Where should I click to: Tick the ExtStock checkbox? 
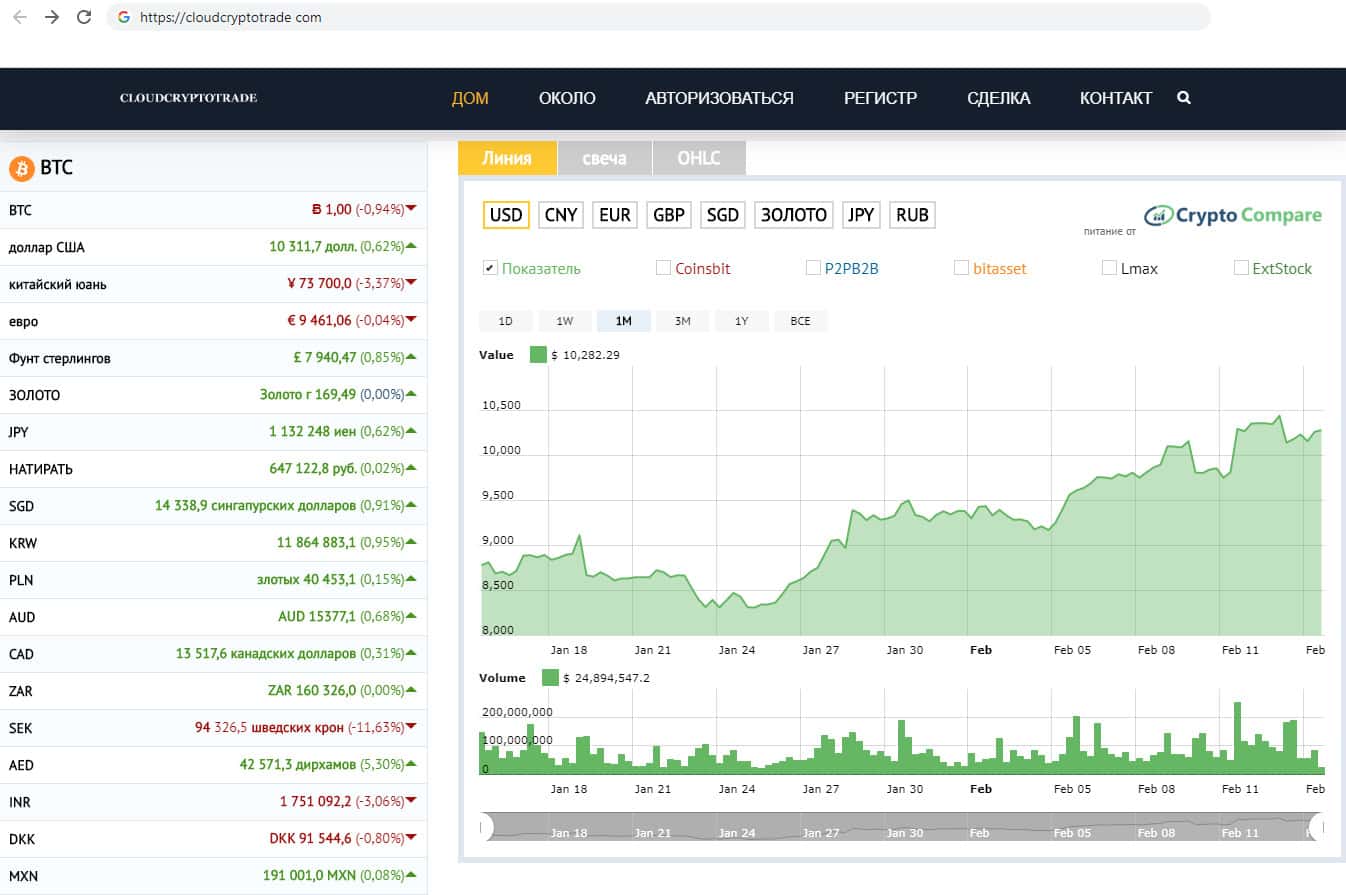pos(1241,268)
